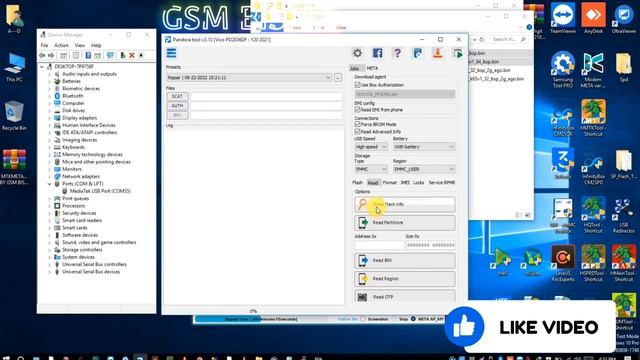640x360 pixels.
Task: Toggle Read Advanced Info checkbox
Action: click(358, 131)
